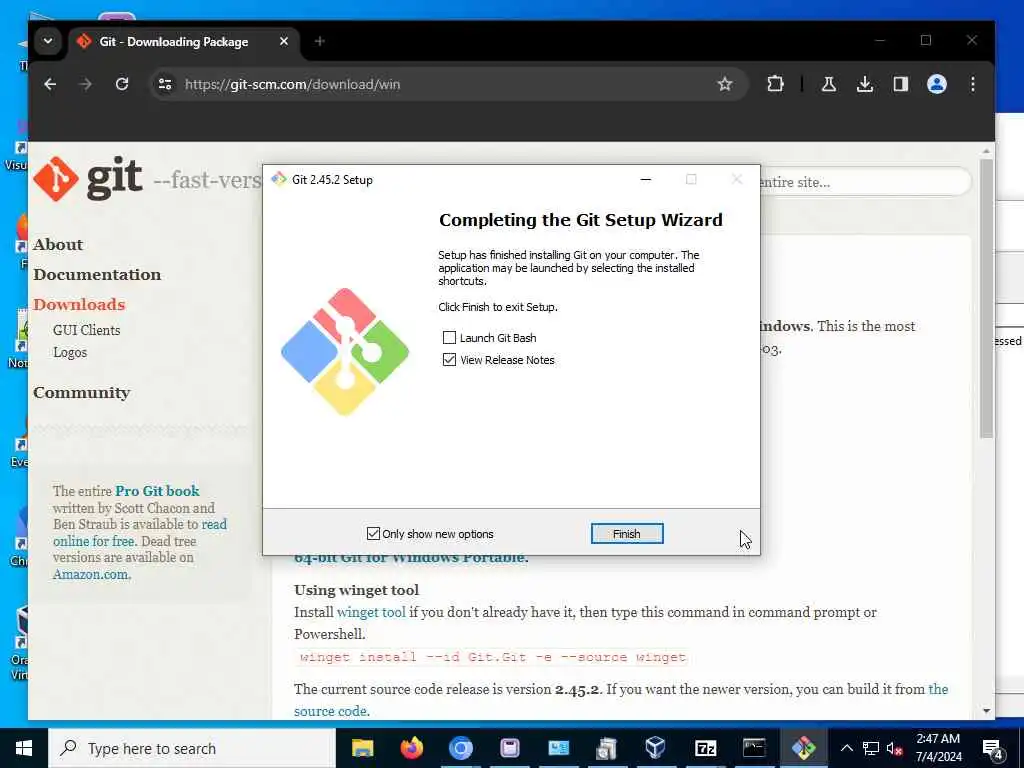Toggle the browser side panel icon
Viewport: 1024px width, 768px height.
pos(901,84)
